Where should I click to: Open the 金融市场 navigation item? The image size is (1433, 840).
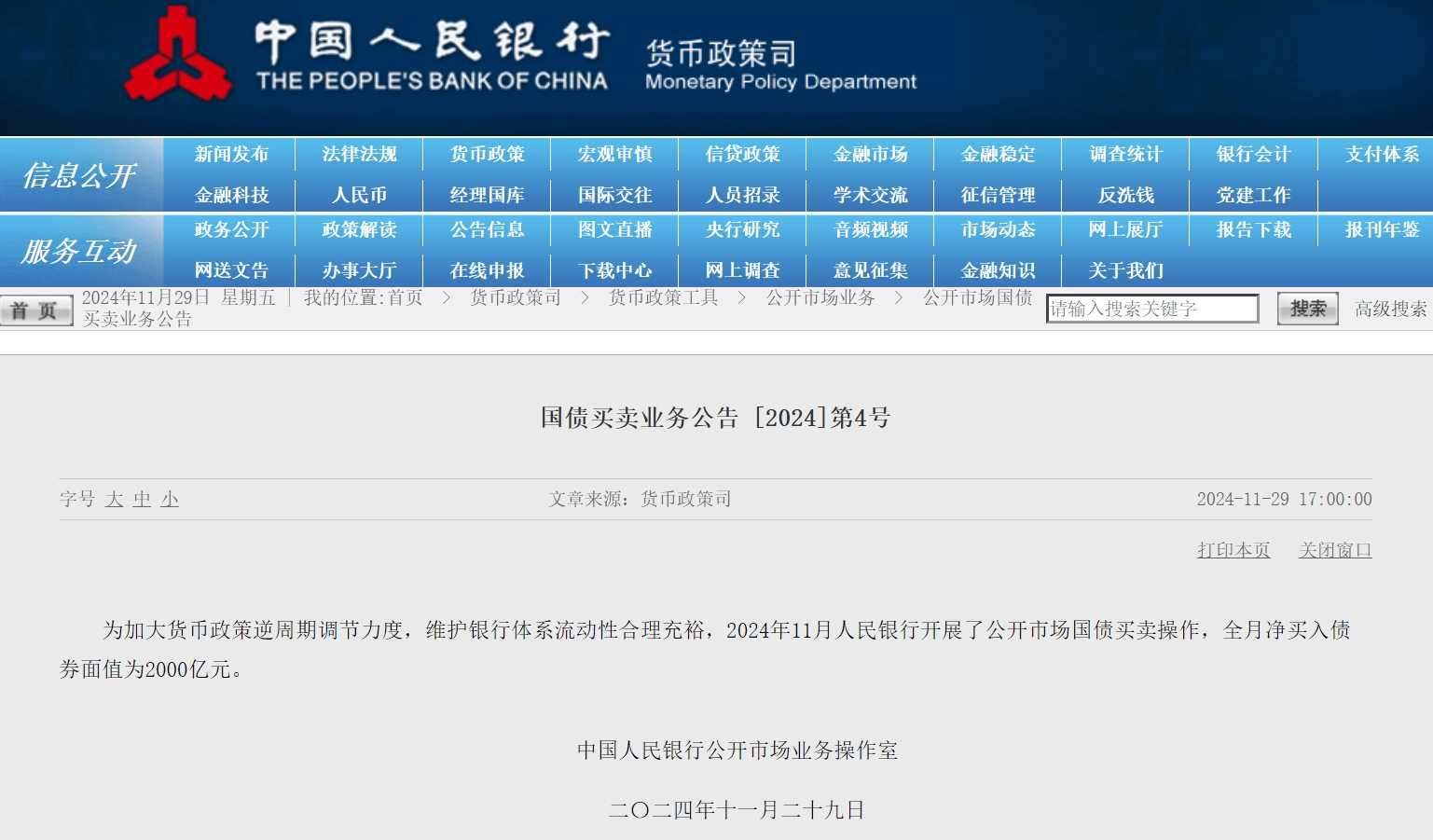click(x=870, y=155)
